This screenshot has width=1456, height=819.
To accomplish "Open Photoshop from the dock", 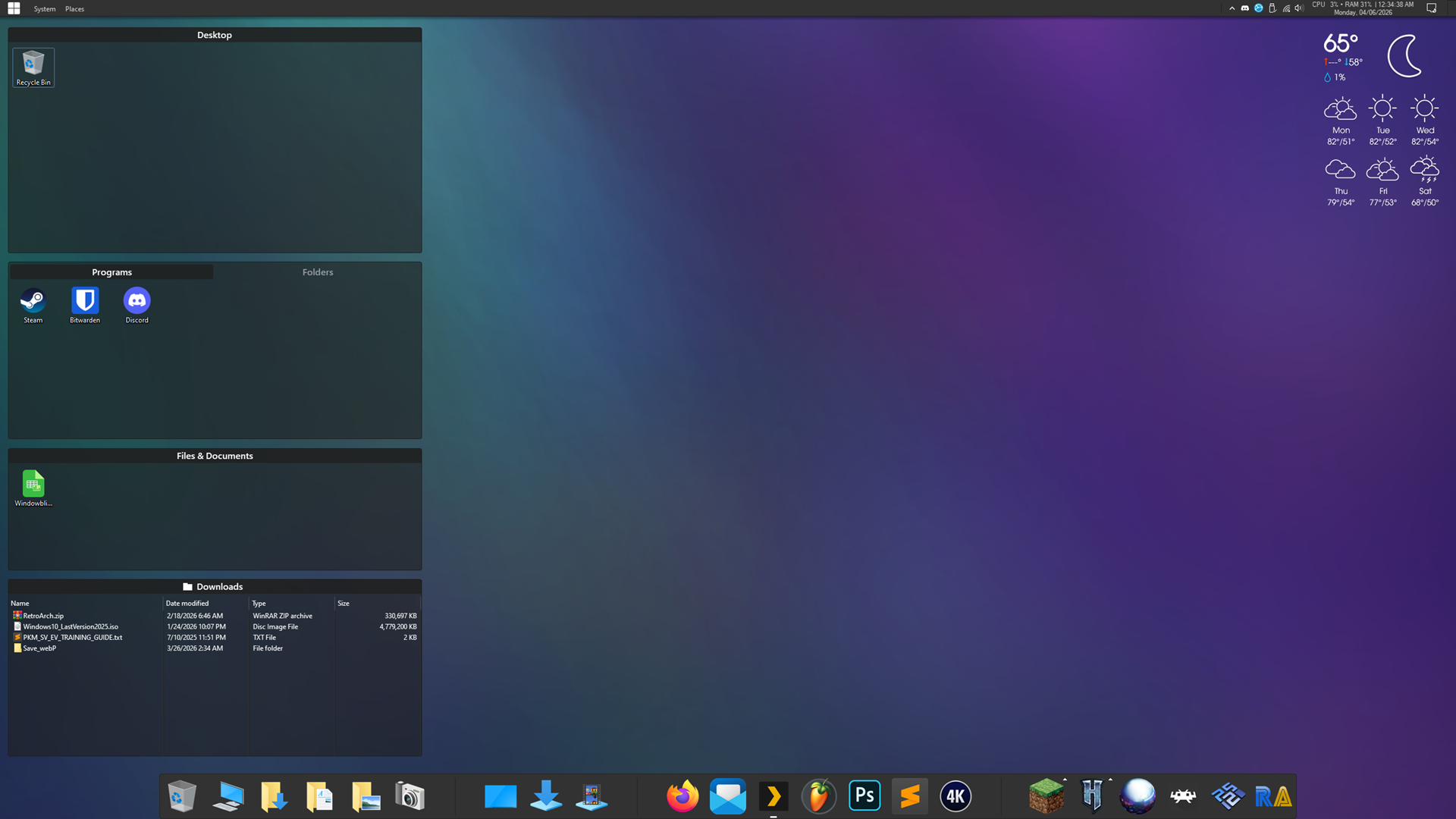I will (x=864, y=796).
